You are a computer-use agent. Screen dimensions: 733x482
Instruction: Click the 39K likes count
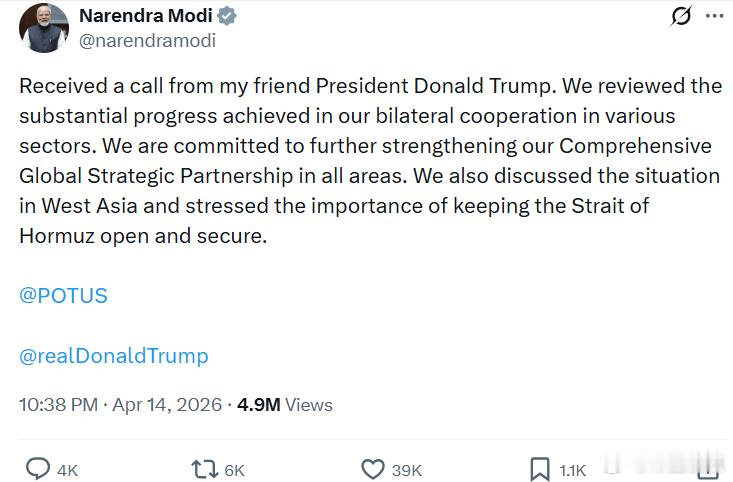point(407,470)
